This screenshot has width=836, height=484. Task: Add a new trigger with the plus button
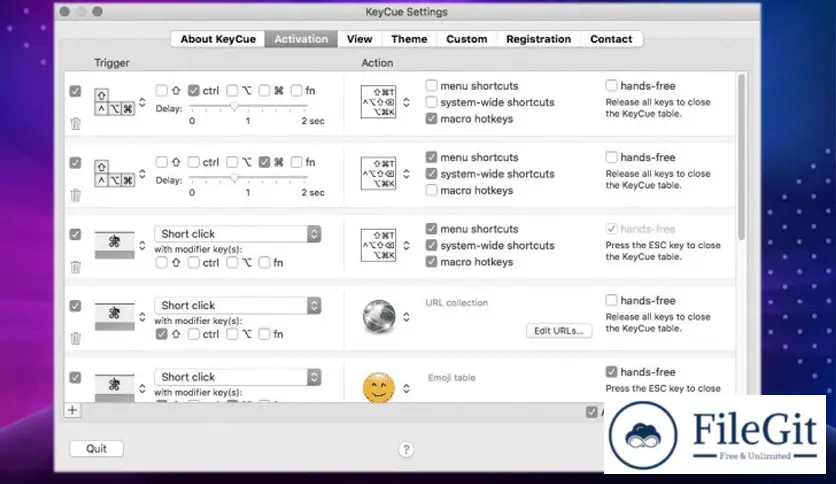[x=73, y=410]
